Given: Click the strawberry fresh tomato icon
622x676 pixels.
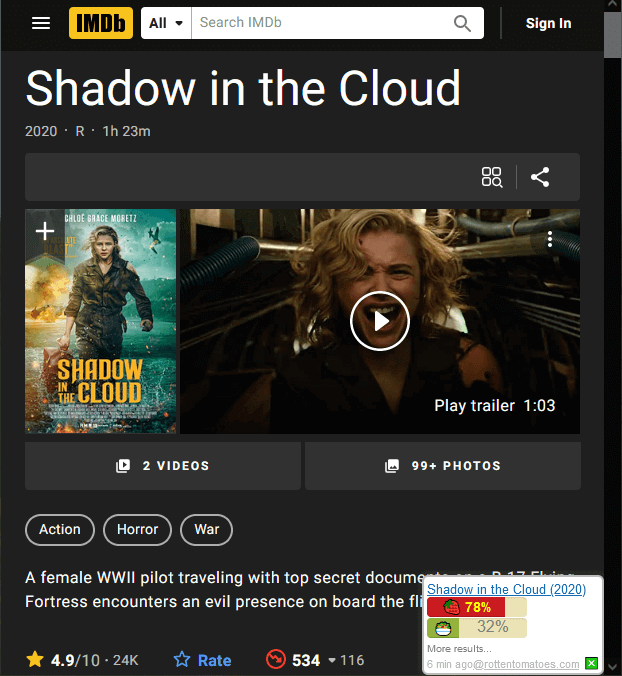Looking at the screenshot, I should point(451,607).
